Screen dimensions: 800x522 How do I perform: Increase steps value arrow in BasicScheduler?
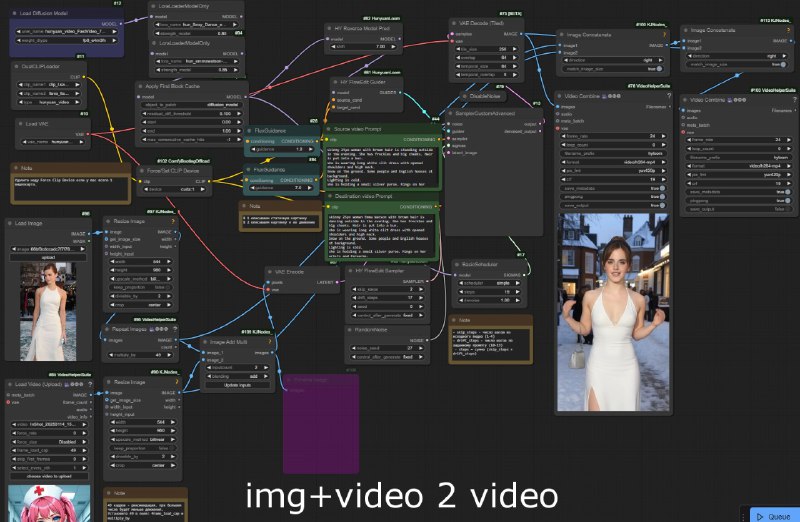coord(517,292)
